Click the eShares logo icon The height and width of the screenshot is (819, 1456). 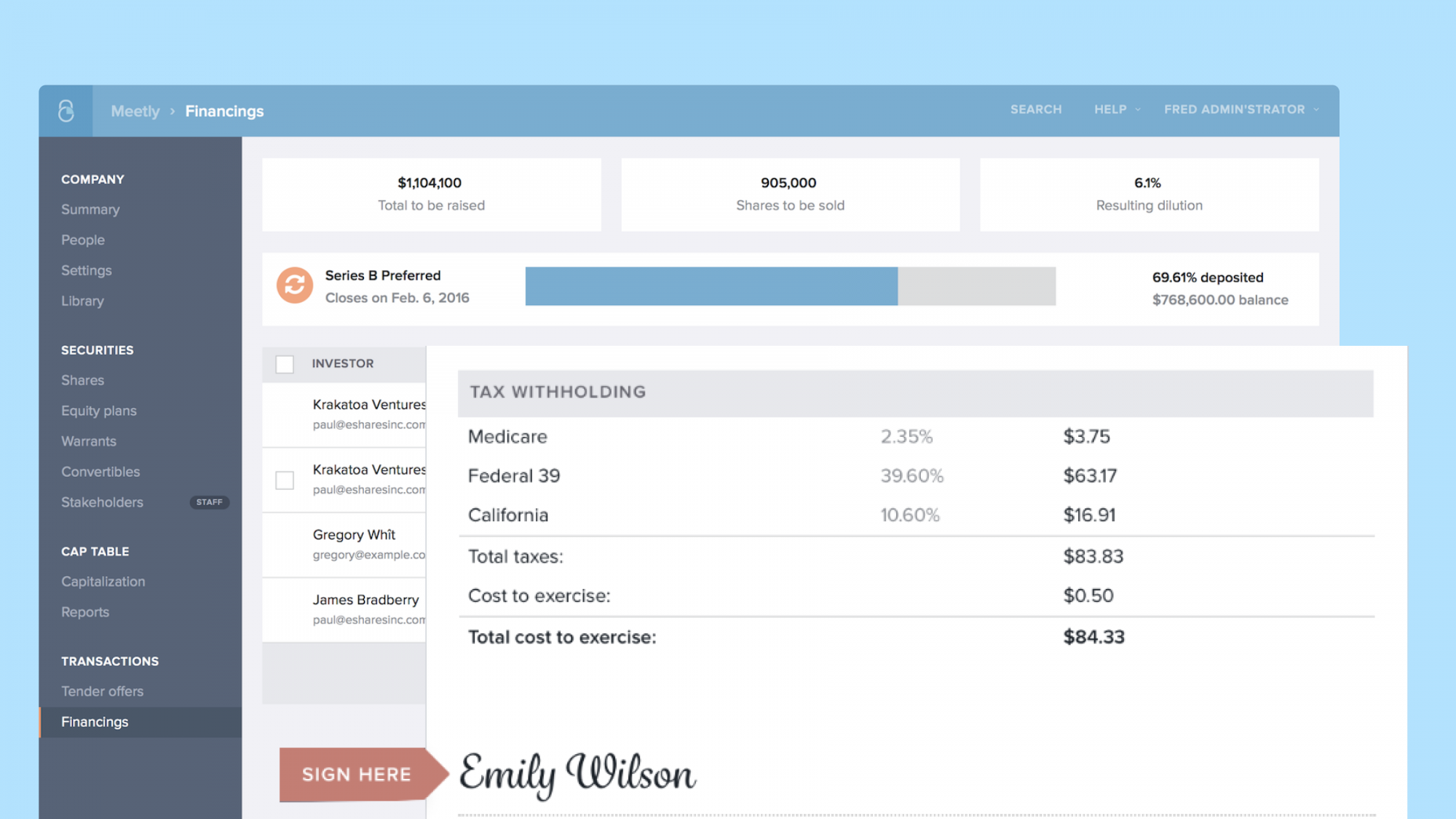[x=66, y=111]
